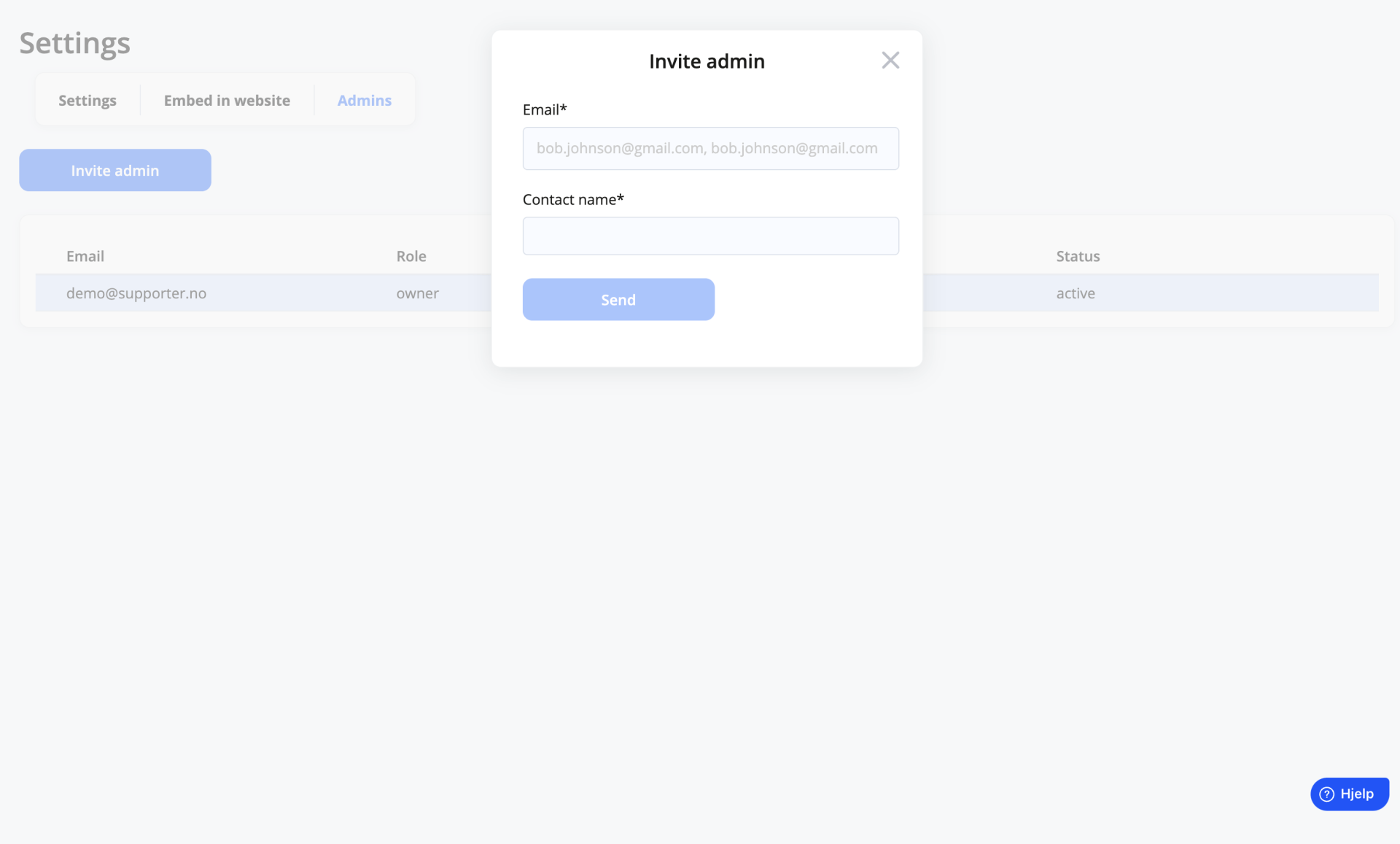Viewport: 1400px width, 844px height.
Task: Click the owner role cell
Action: click(x=417, y=293)
